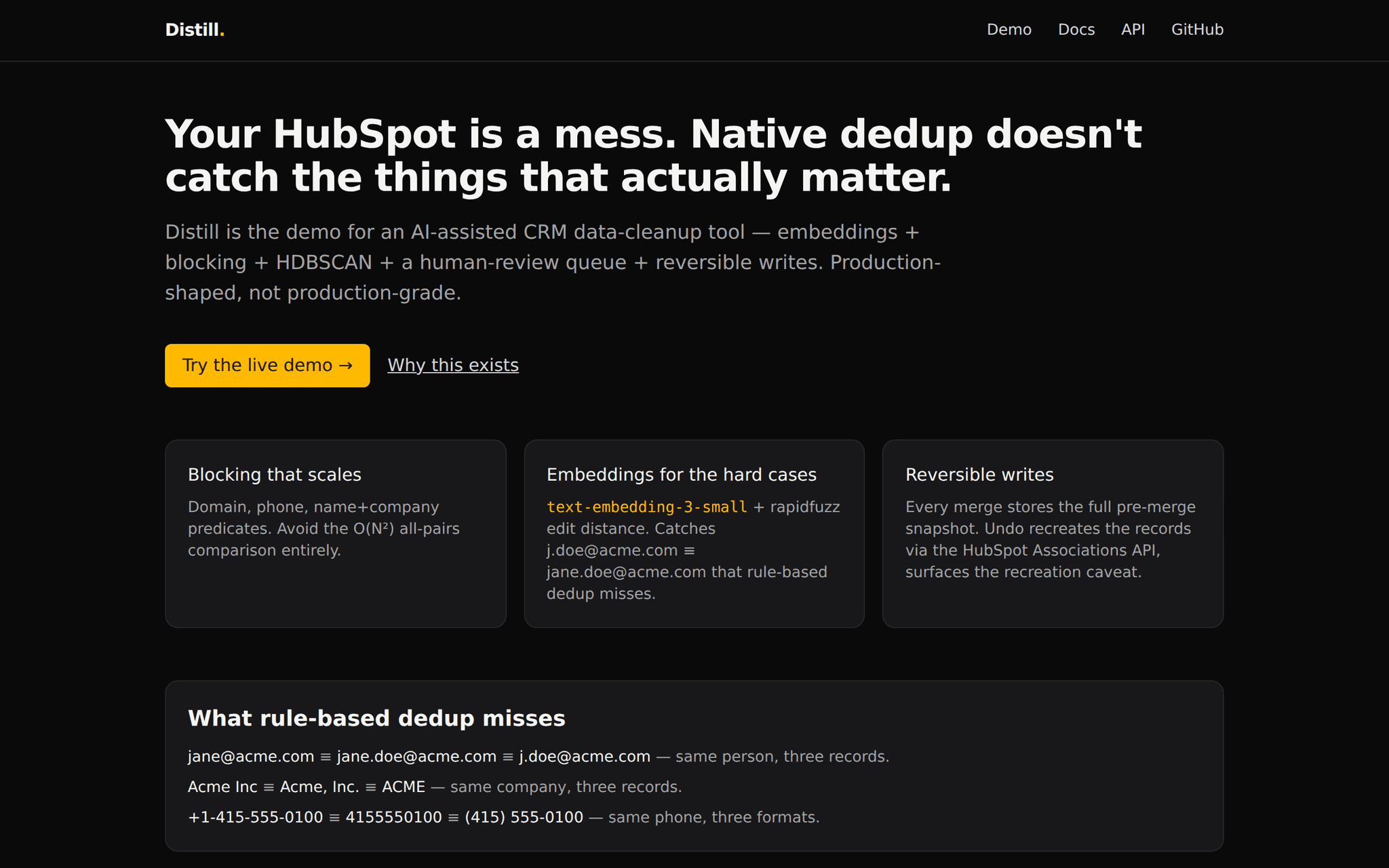This screenshot has height=868, width=1389.
Task: Click the Every merge stores snapshot description
Action: 1051,540
